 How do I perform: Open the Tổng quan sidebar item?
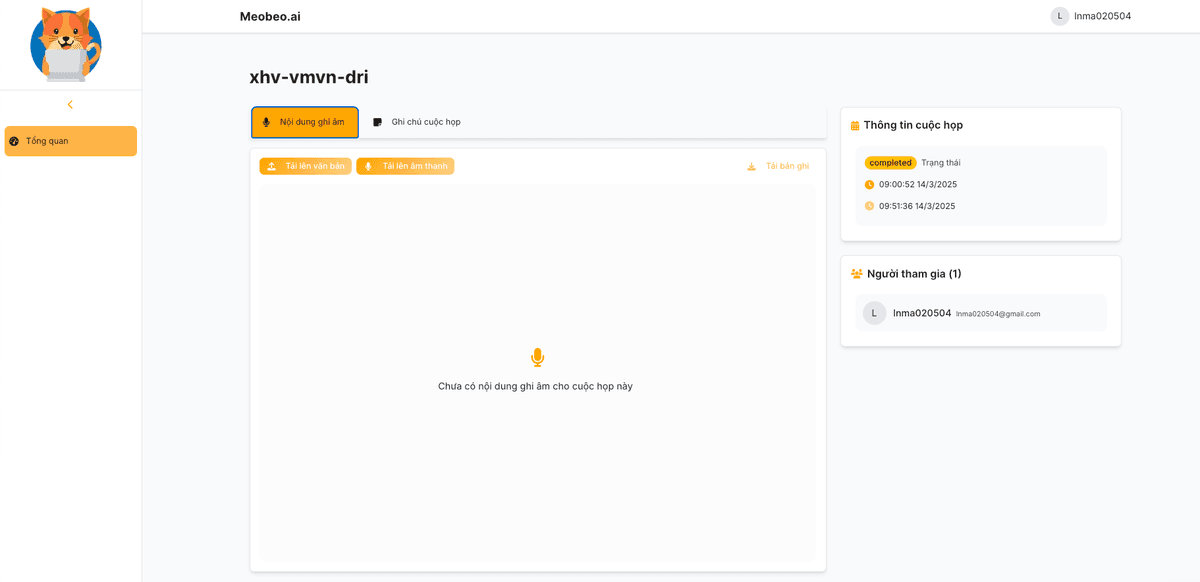click(x=70, y=141)
